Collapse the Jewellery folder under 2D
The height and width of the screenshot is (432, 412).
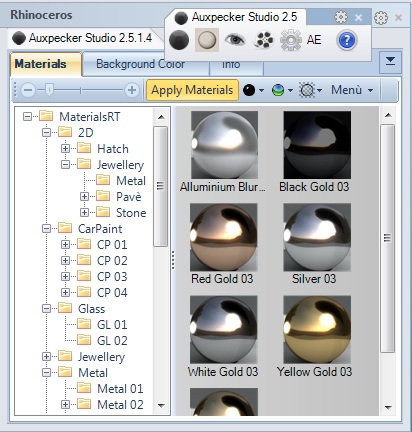pos(65,165)
